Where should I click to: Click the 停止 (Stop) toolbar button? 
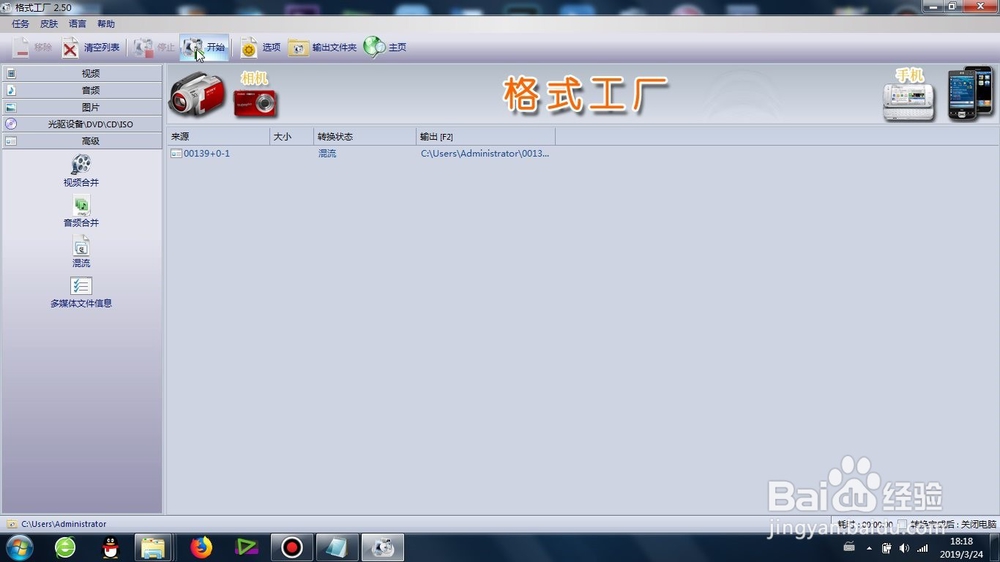154,48
